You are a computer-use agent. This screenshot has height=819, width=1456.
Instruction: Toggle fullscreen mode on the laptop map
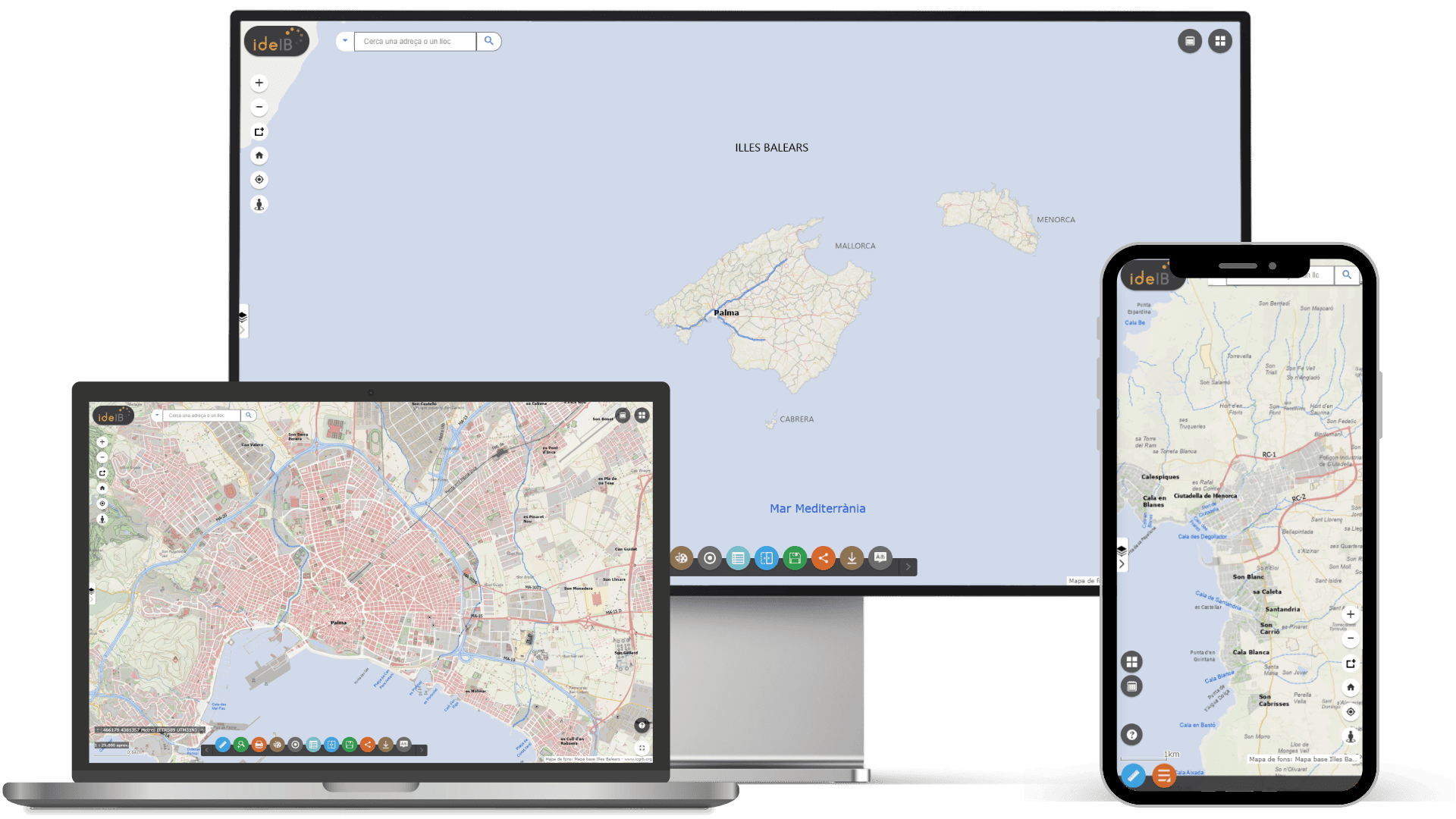pyautogui.click(x=642, y=749)
